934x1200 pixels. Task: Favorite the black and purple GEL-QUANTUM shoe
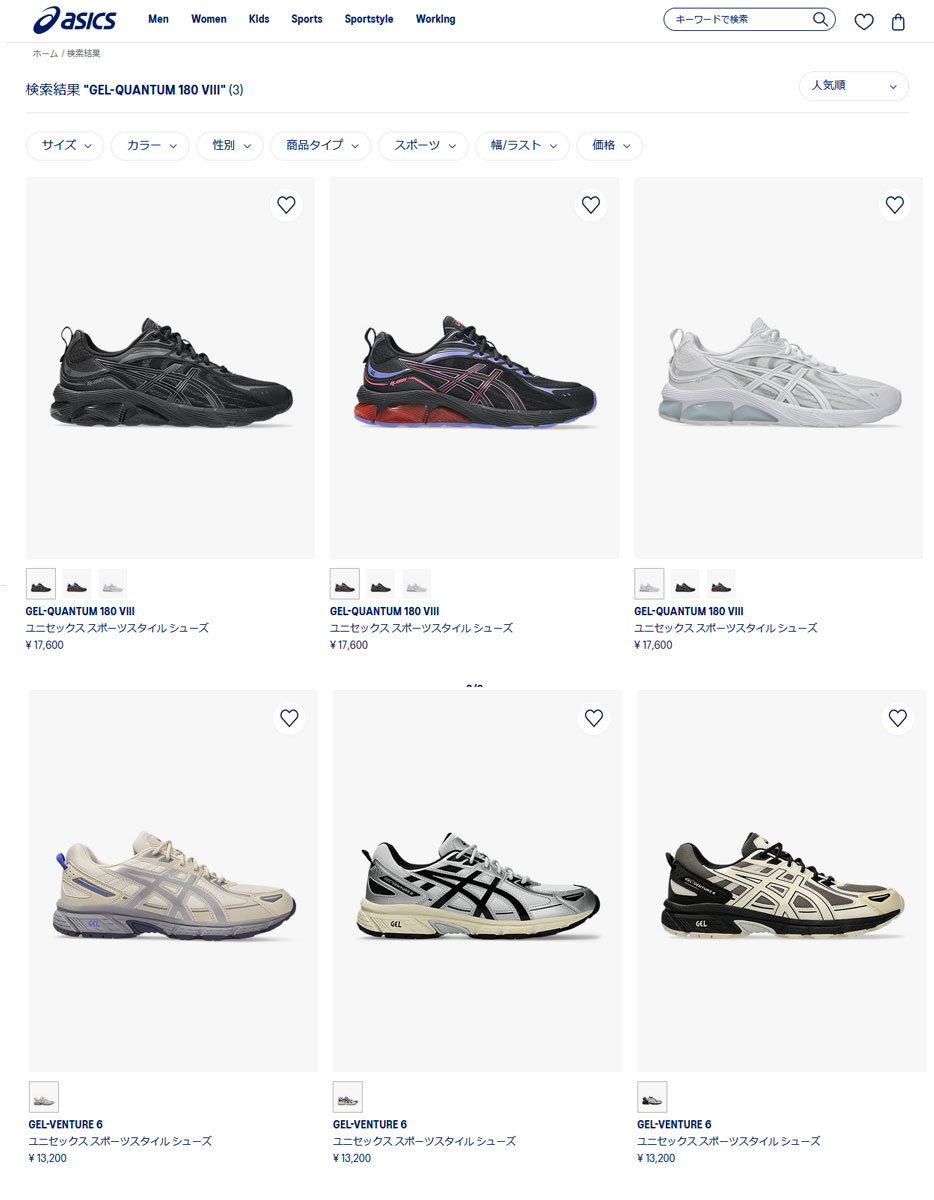pos(590,205)
